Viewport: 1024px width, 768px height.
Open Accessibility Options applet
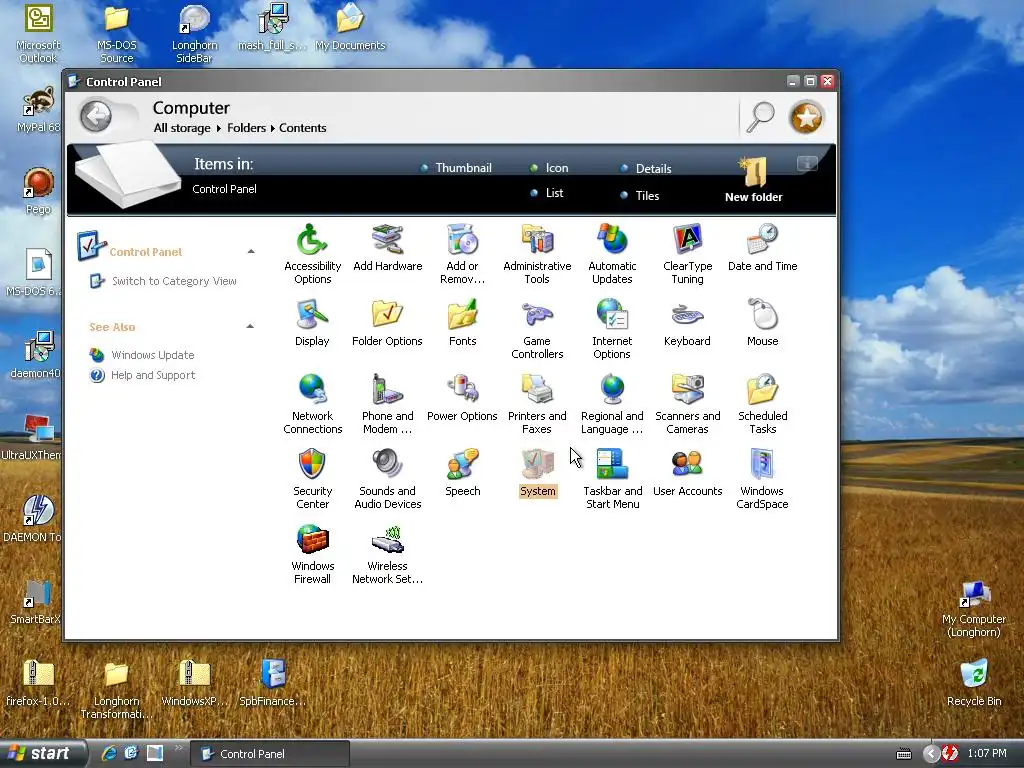312,254
